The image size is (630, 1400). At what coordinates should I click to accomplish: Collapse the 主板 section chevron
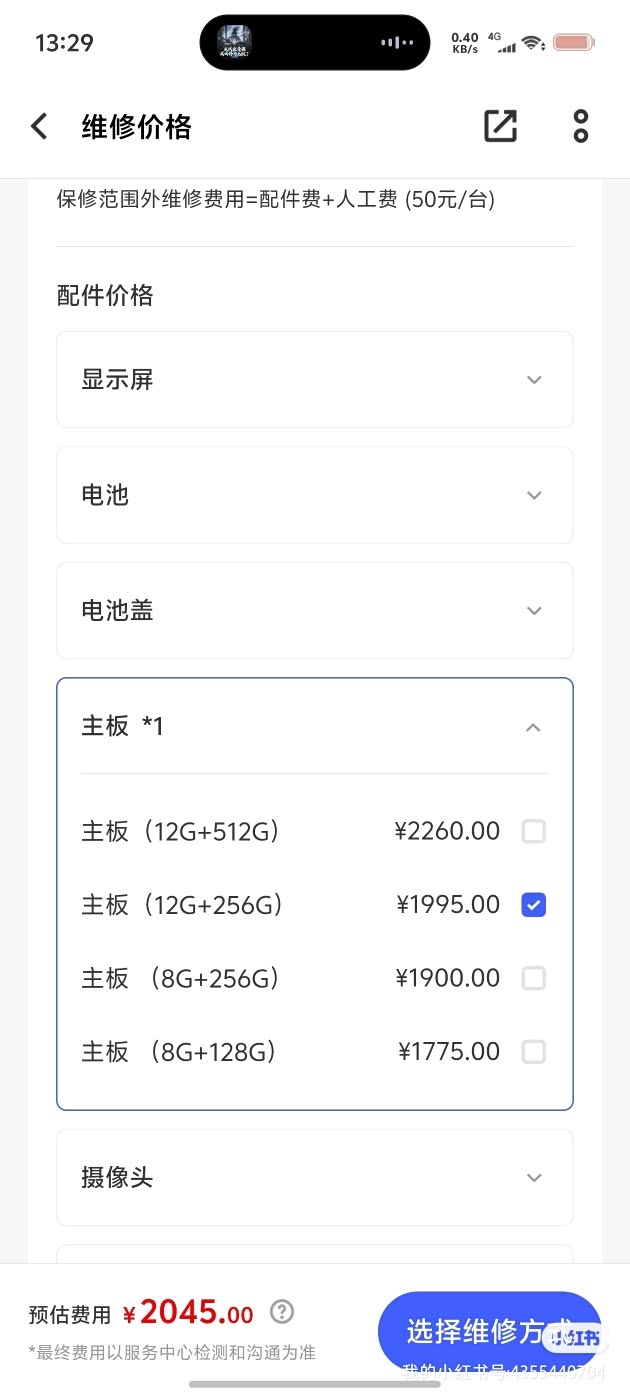click(533, 727)
